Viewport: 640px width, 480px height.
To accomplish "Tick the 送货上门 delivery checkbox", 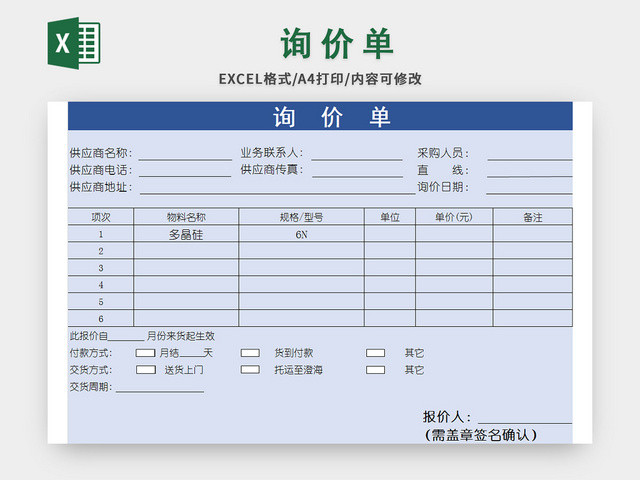I will 146,370.
